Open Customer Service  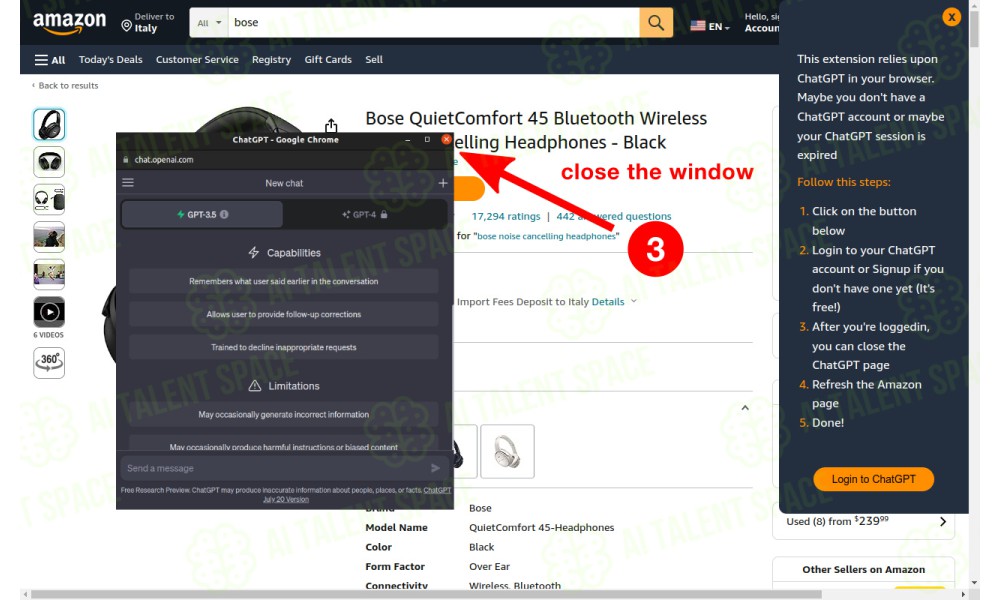click(197, 59)
